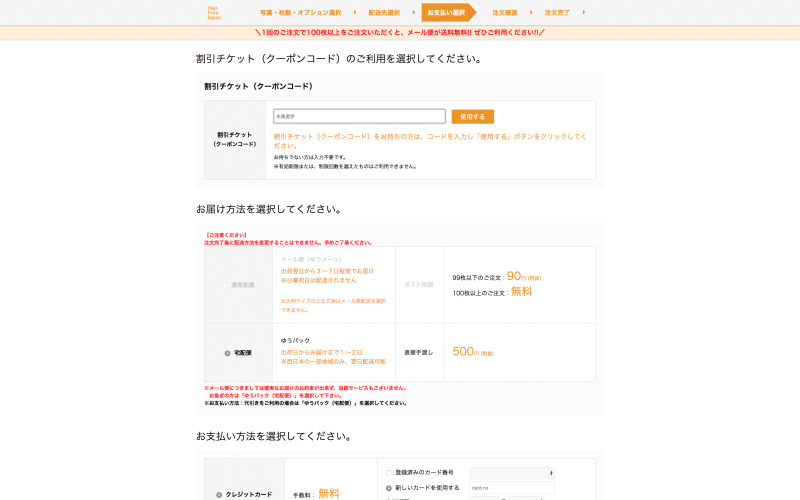Focus the coupon code input field
This screenshot has height=500, width=800.
coord(360,116)
